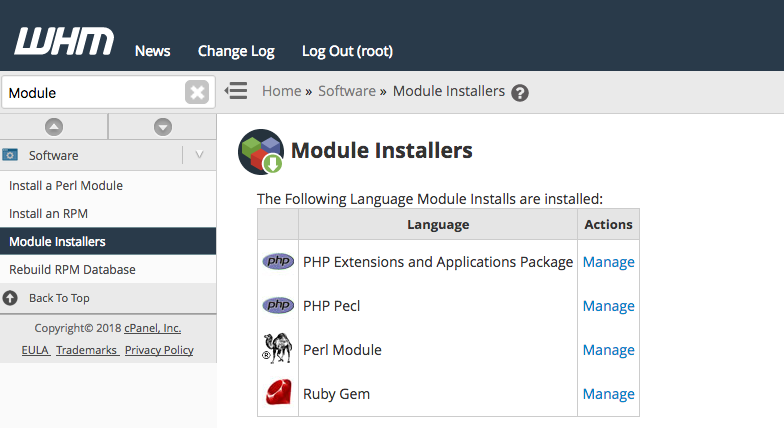The image size is (784, 428).
Task: Open the News menu item
Action: 152,51
